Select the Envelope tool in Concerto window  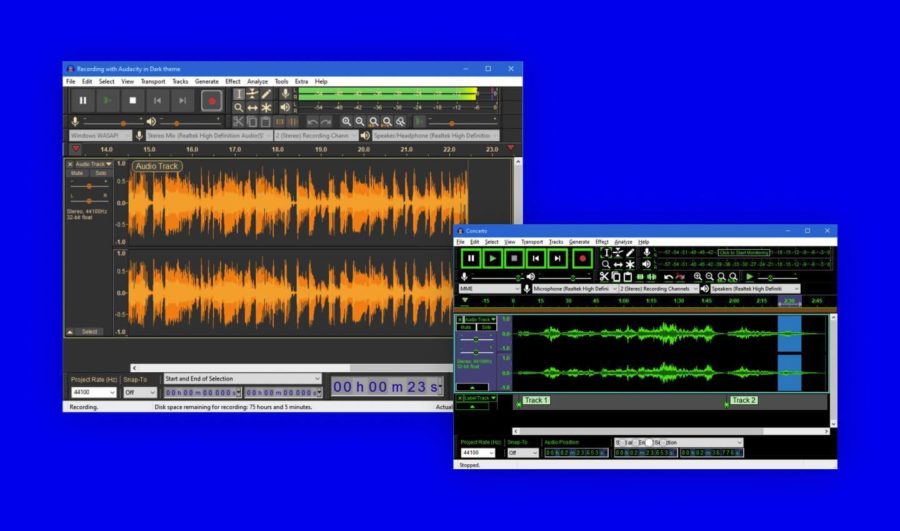coord(618,253)
